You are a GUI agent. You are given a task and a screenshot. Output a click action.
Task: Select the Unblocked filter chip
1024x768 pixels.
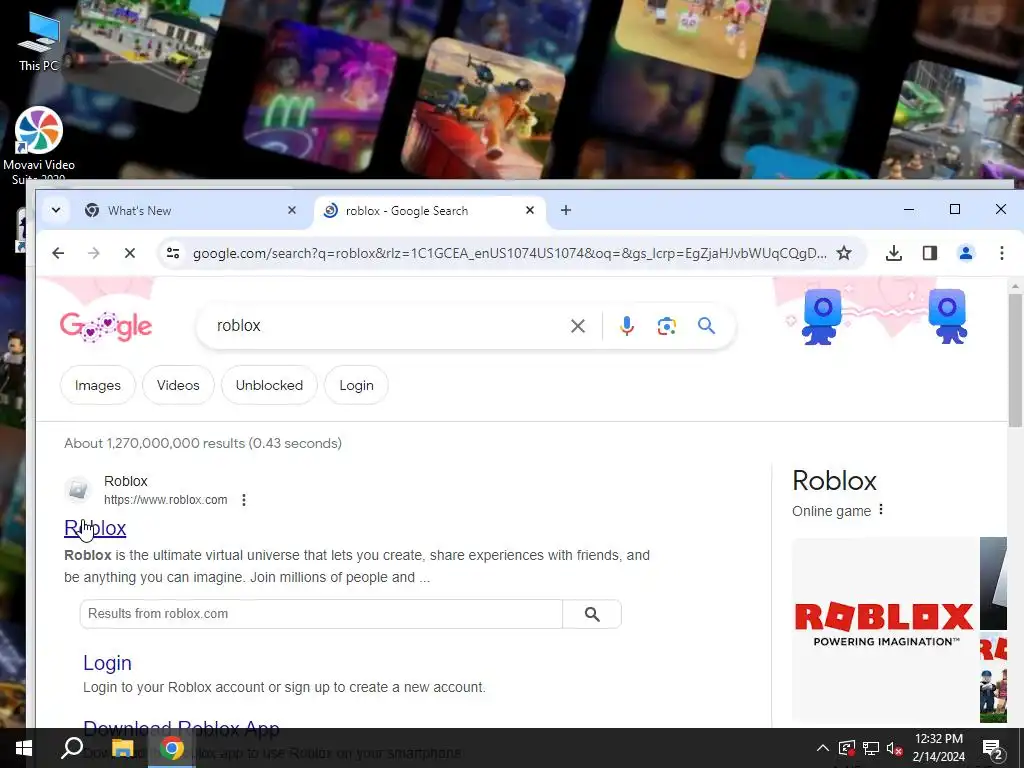click(x=269, y=385)
